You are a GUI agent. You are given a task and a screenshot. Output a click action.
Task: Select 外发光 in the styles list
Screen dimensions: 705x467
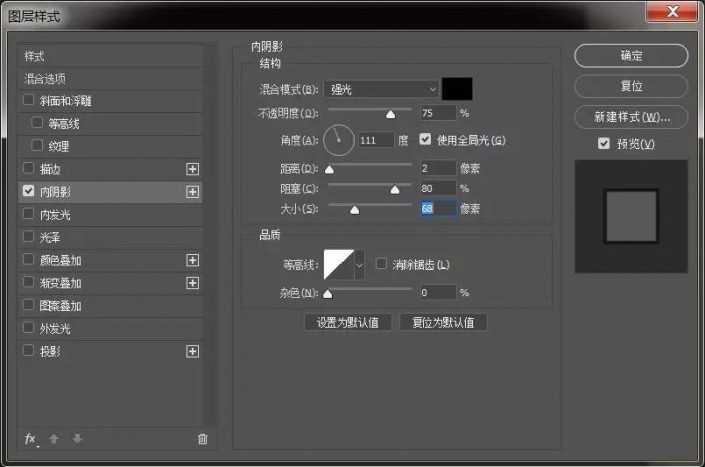[54, 329]
